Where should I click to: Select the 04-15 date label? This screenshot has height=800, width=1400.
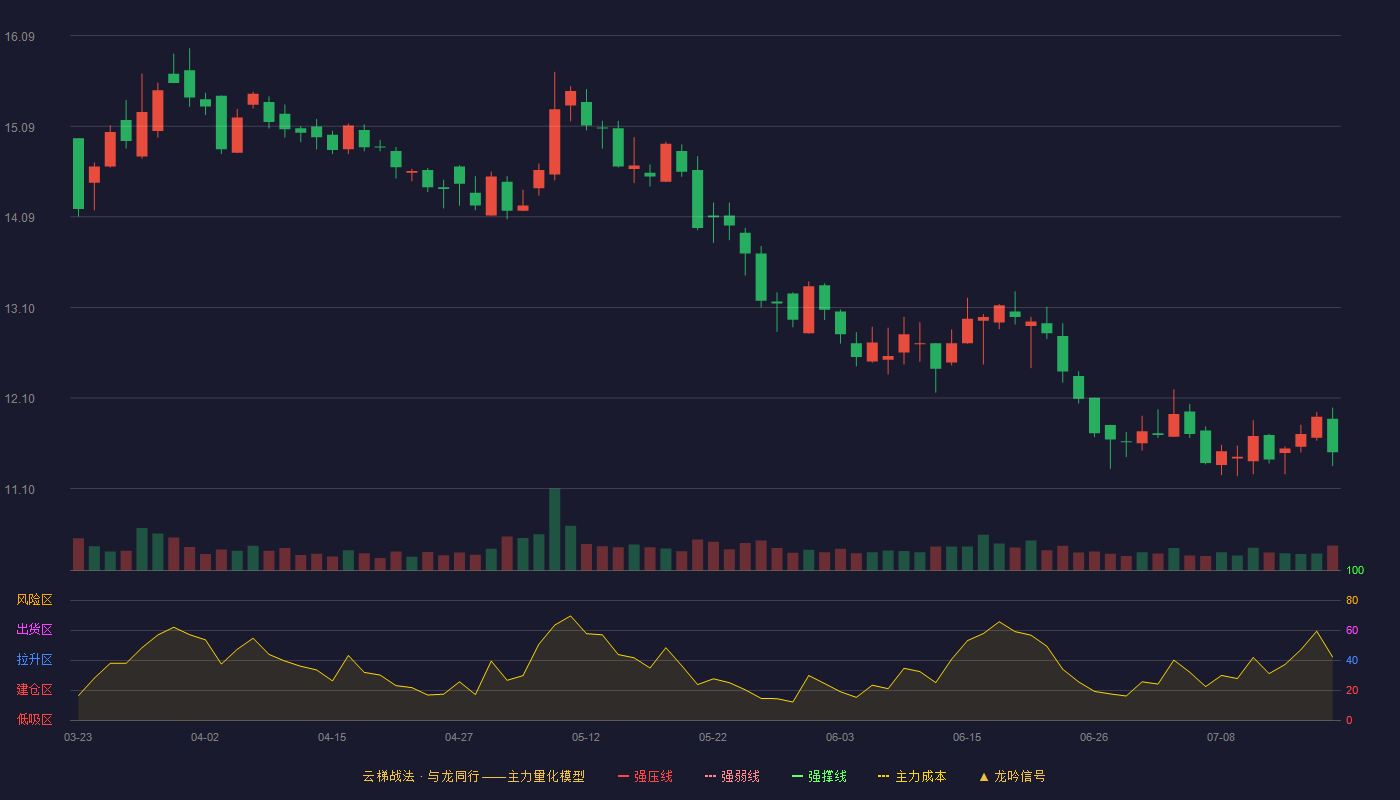[x=332, y=737]
